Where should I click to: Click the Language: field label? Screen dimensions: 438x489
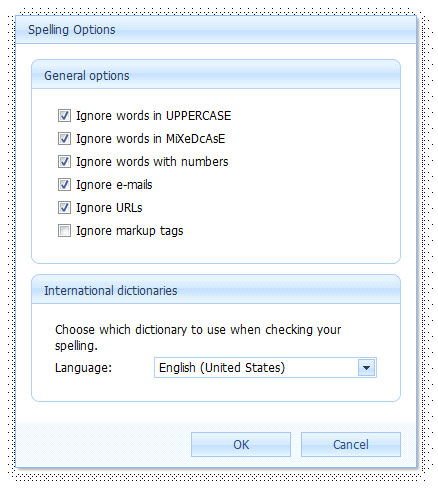[83, 368]
